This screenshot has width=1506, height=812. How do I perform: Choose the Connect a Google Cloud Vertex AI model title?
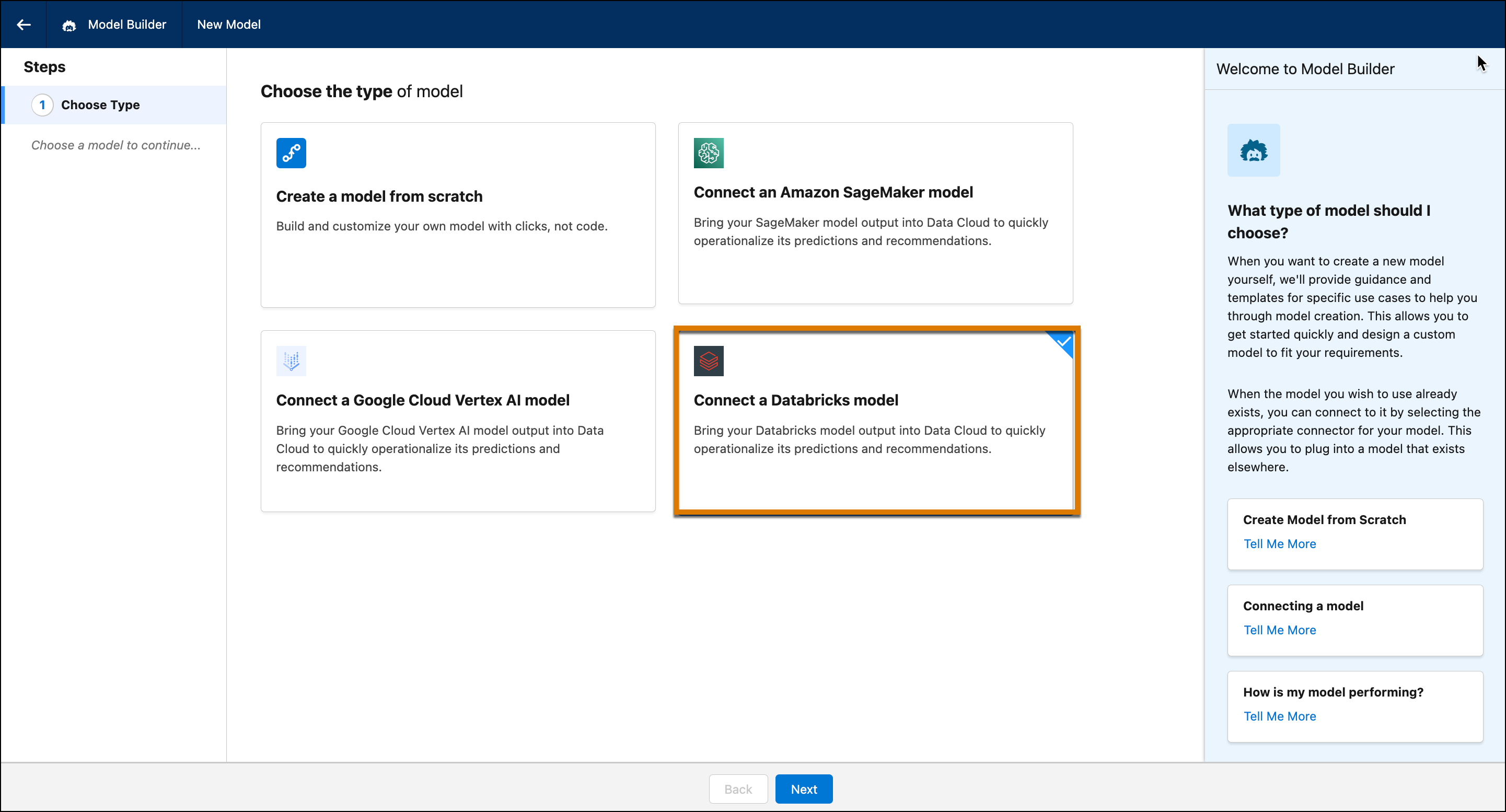(x=423, y=400)
